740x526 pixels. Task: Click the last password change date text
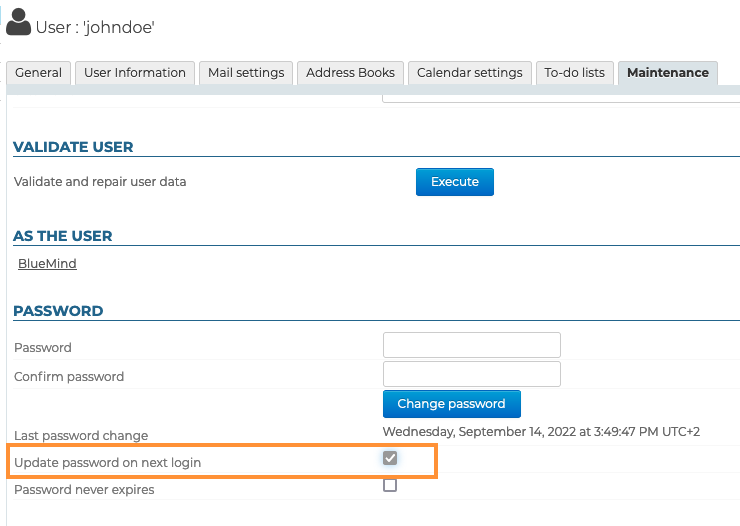[x=541, y=432]
